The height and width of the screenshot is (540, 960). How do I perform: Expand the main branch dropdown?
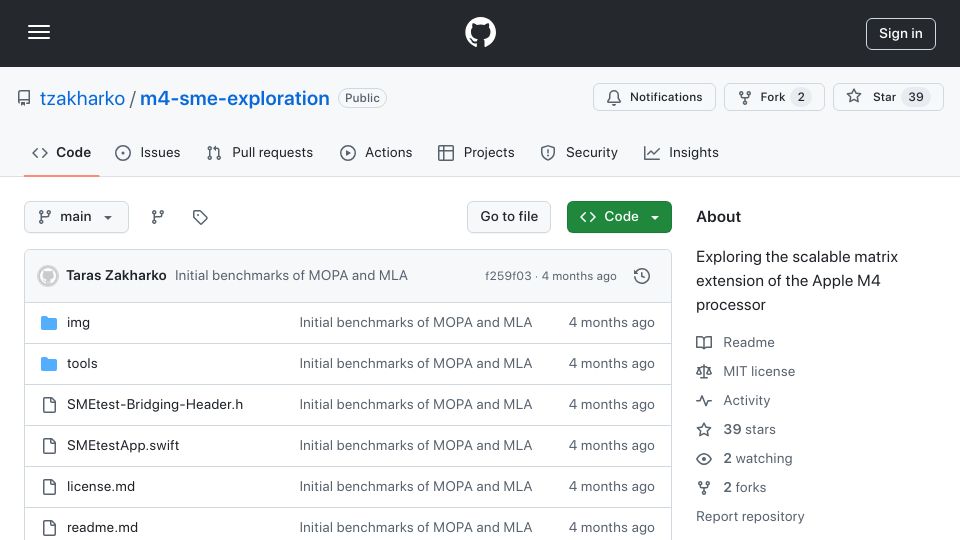tap(77, 217)
